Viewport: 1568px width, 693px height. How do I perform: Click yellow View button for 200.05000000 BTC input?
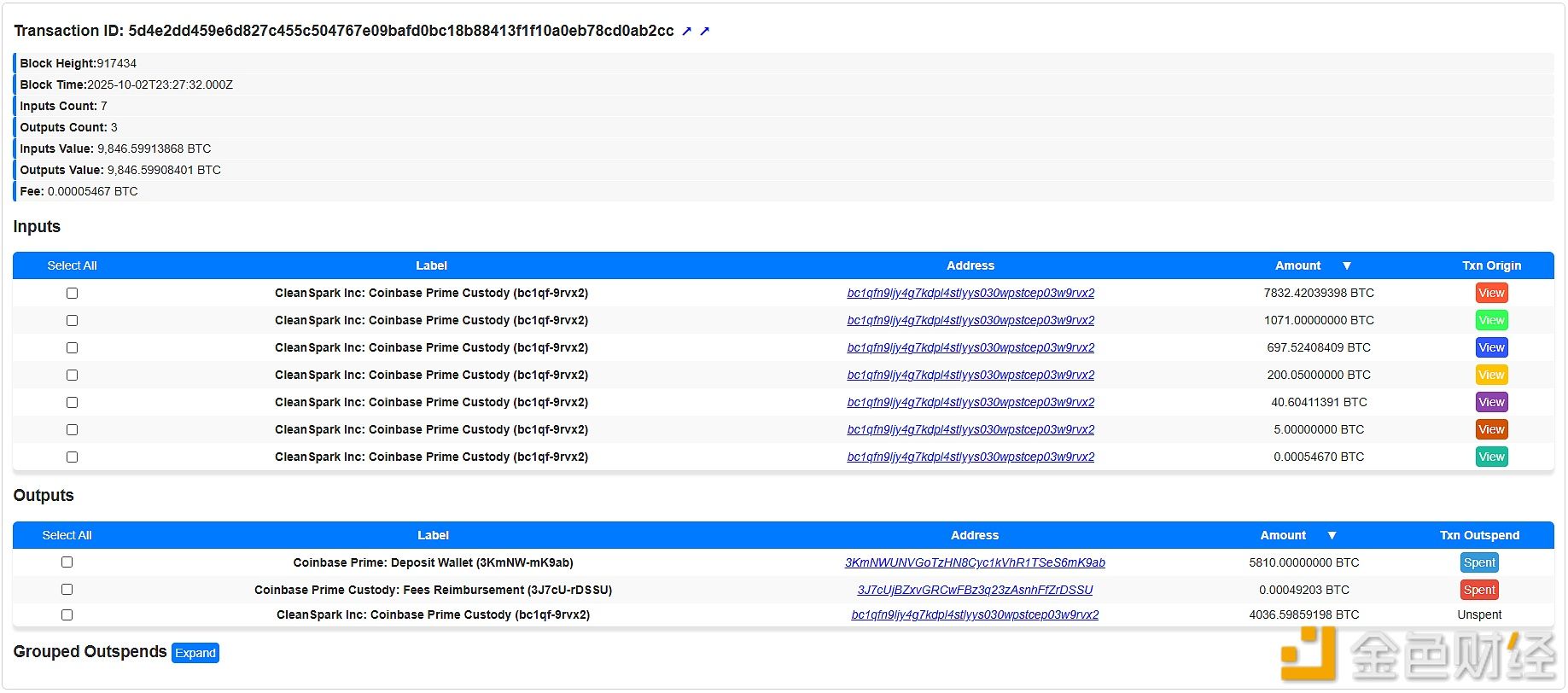click(x=1490, y=375)
